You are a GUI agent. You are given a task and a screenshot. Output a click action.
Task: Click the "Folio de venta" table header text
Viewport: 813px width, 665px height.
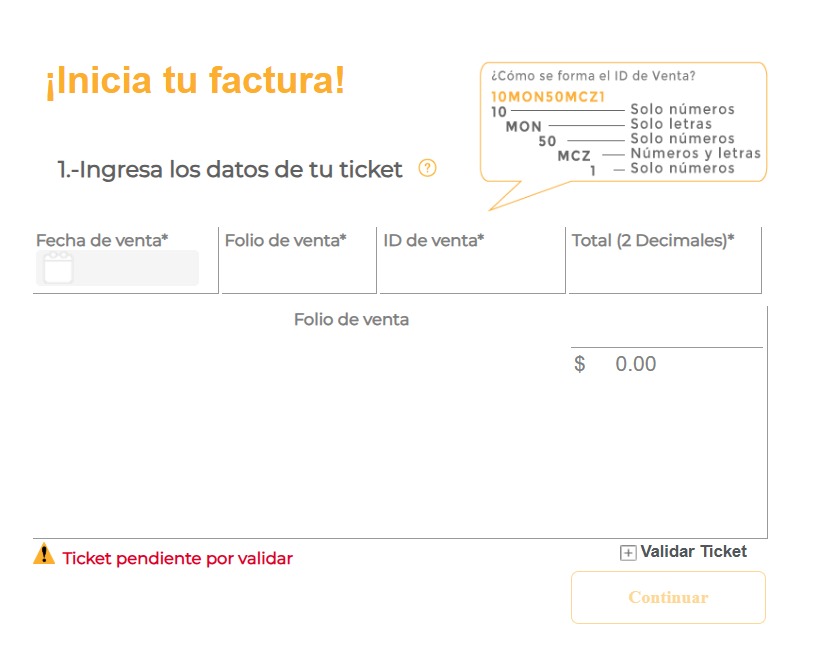tap(351, 319)
